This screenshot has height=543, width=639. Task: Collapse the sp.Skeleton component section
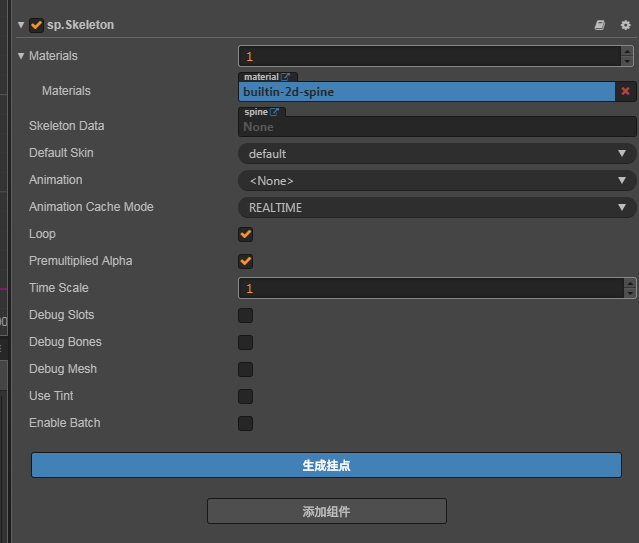21,25
